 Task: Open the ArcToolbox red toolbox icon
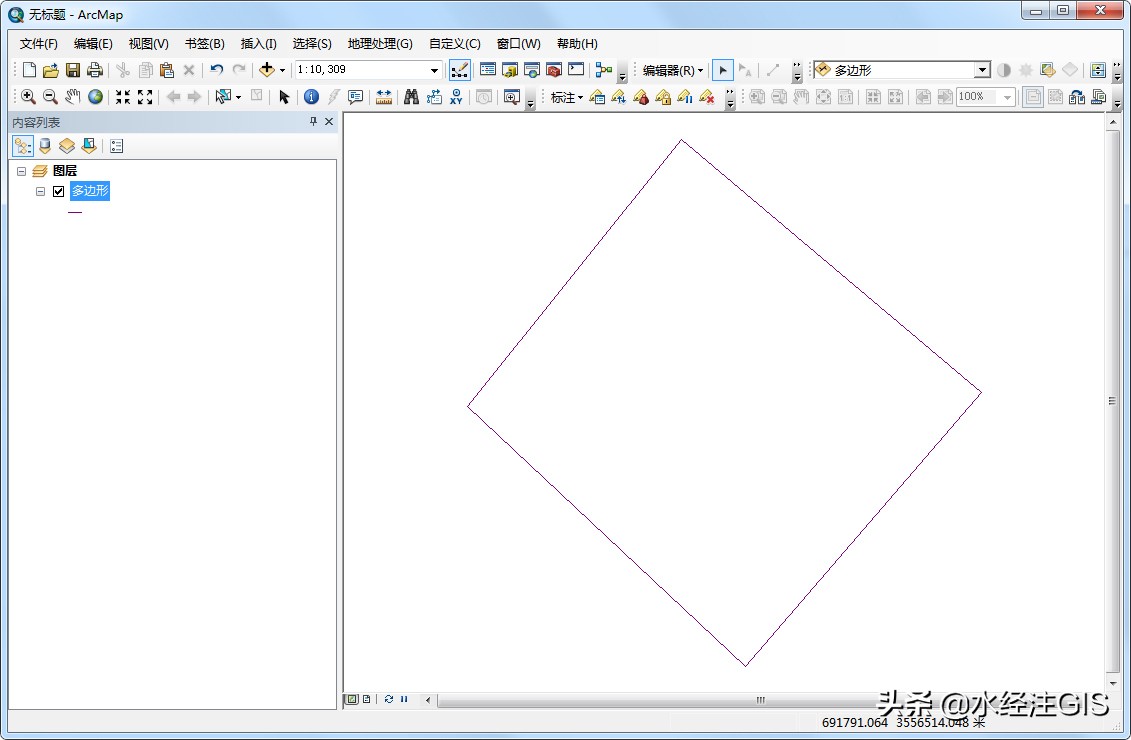(x=554, y=70)
